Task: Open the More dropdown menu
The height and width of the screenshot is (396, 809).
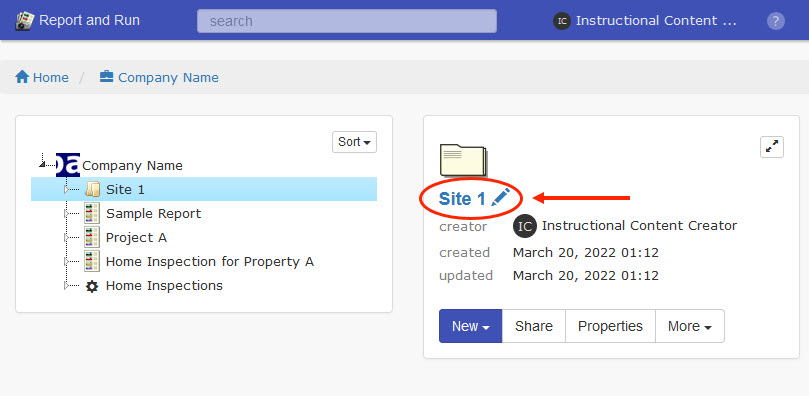Action: click(690, 326)
